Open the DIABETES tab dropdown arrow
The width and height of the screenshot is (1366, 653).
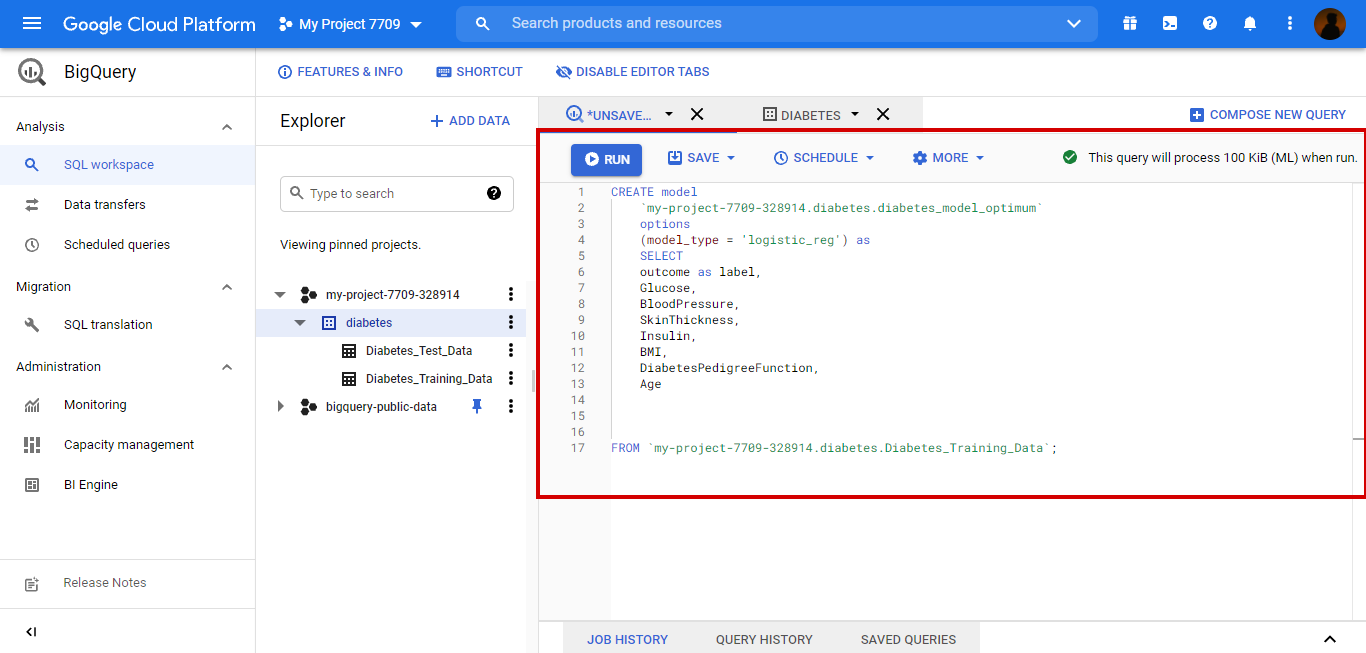(855, 114)
